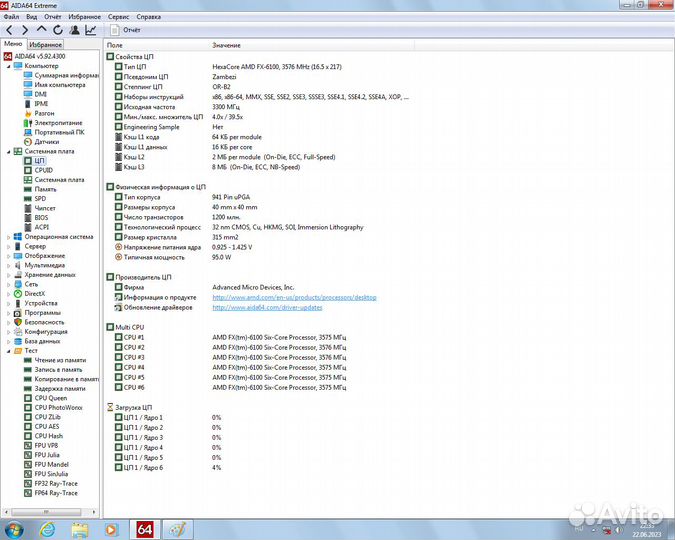
Task: Launch Internet Explorer from taskbar
Action: pos(47,529)
